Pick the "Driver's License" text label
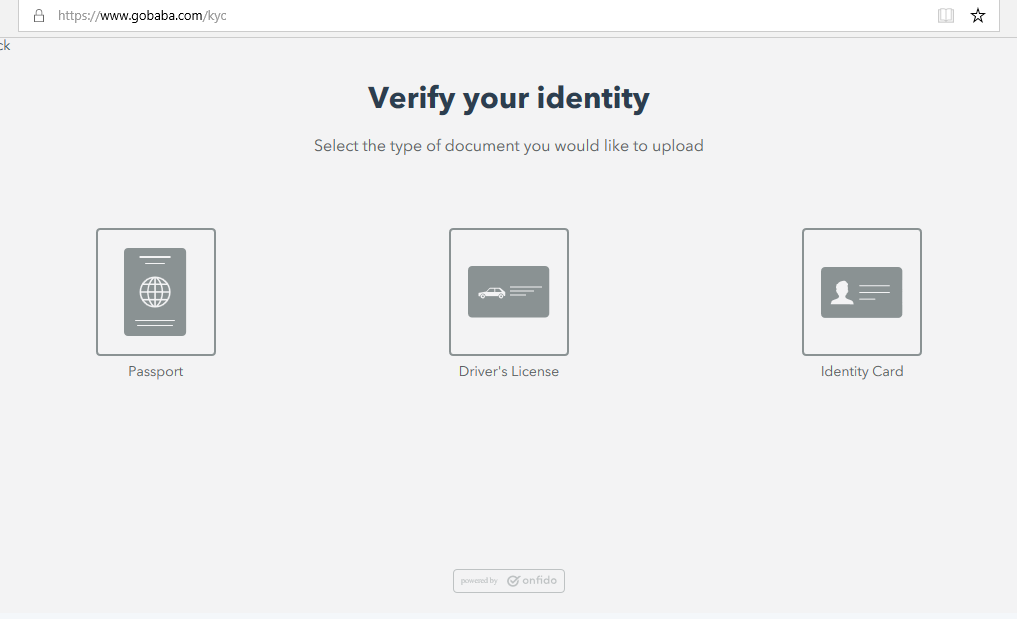 [x=508, y=371]
